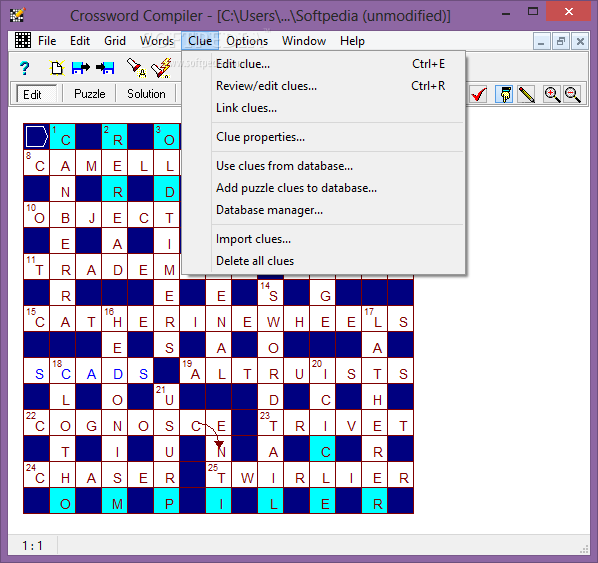Open the Window menu
The height and width of the screenshot is (563, 598).
tap(304, 41)
